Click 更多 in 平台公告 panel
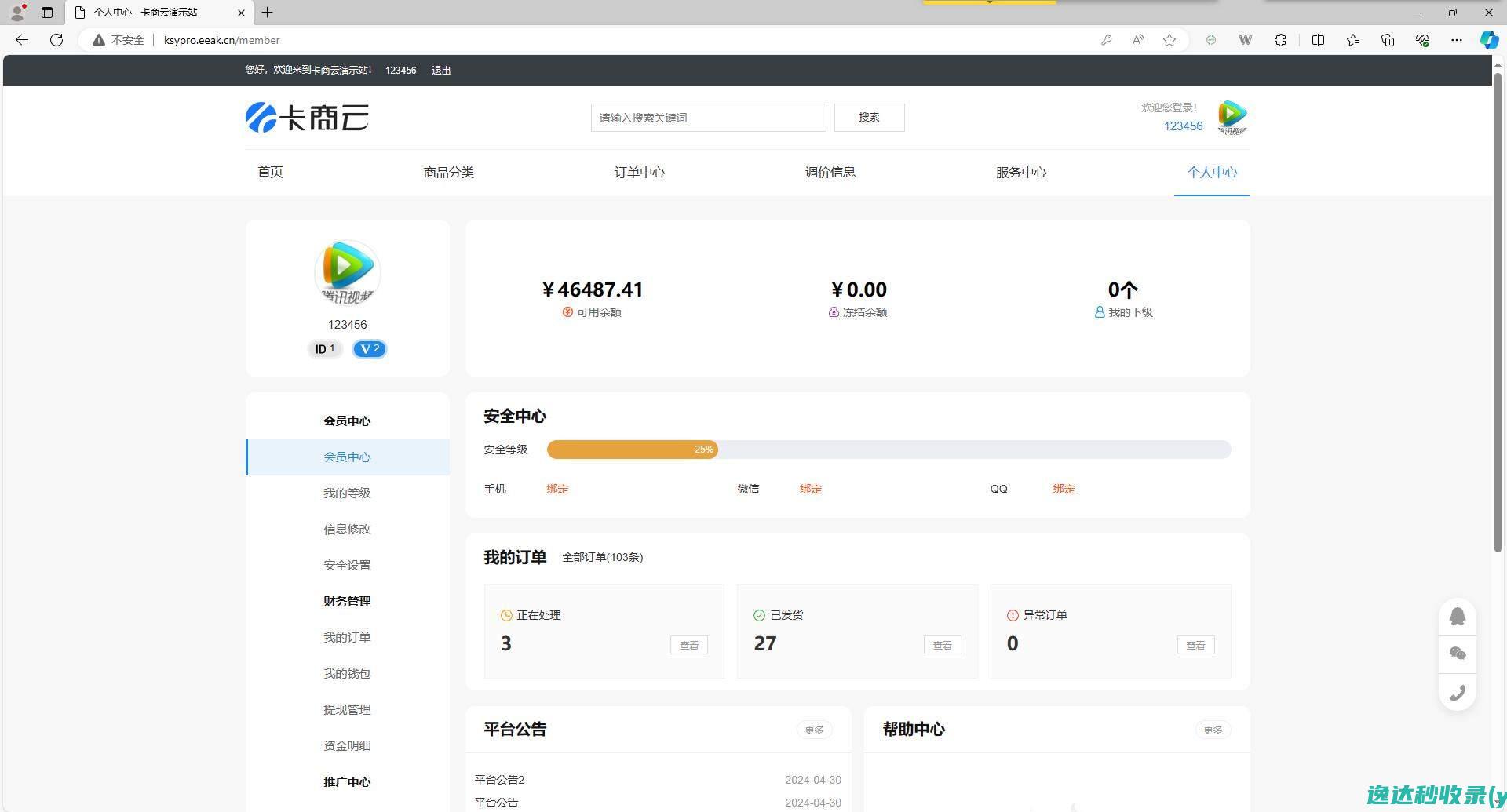This screenshot has width=1507, height=812. pos(814,730)
